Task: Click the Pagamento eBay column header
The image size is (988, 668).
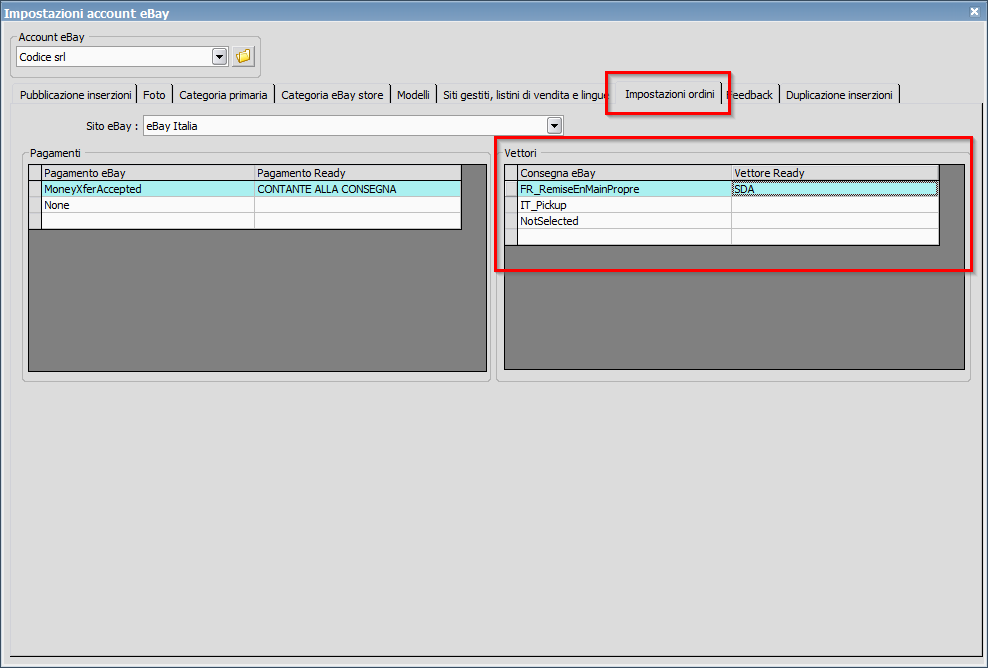Action: [x=148, y=173]
